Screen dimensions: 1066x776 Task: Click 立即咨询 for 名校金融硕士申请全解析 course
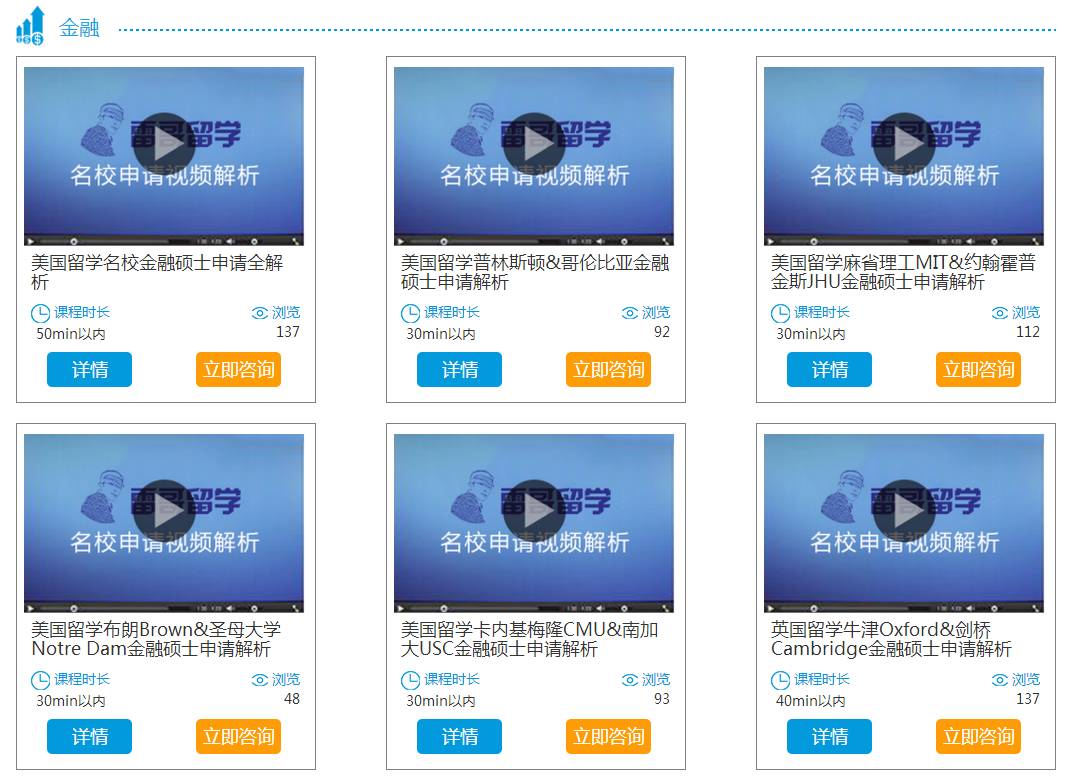click(x=239, y=369)
